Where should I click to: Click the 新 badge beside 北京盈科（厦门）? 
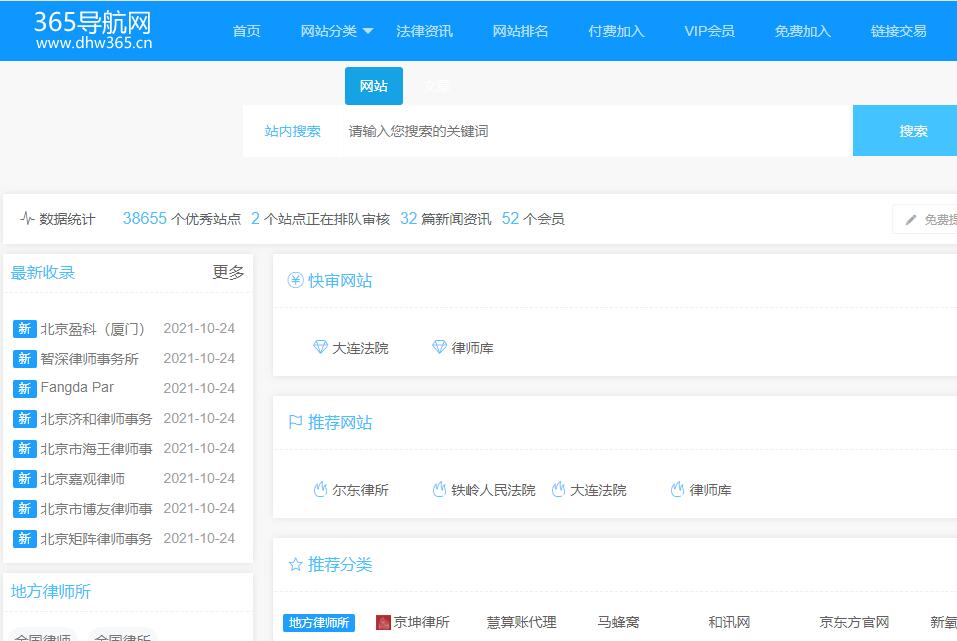(24, 329)
